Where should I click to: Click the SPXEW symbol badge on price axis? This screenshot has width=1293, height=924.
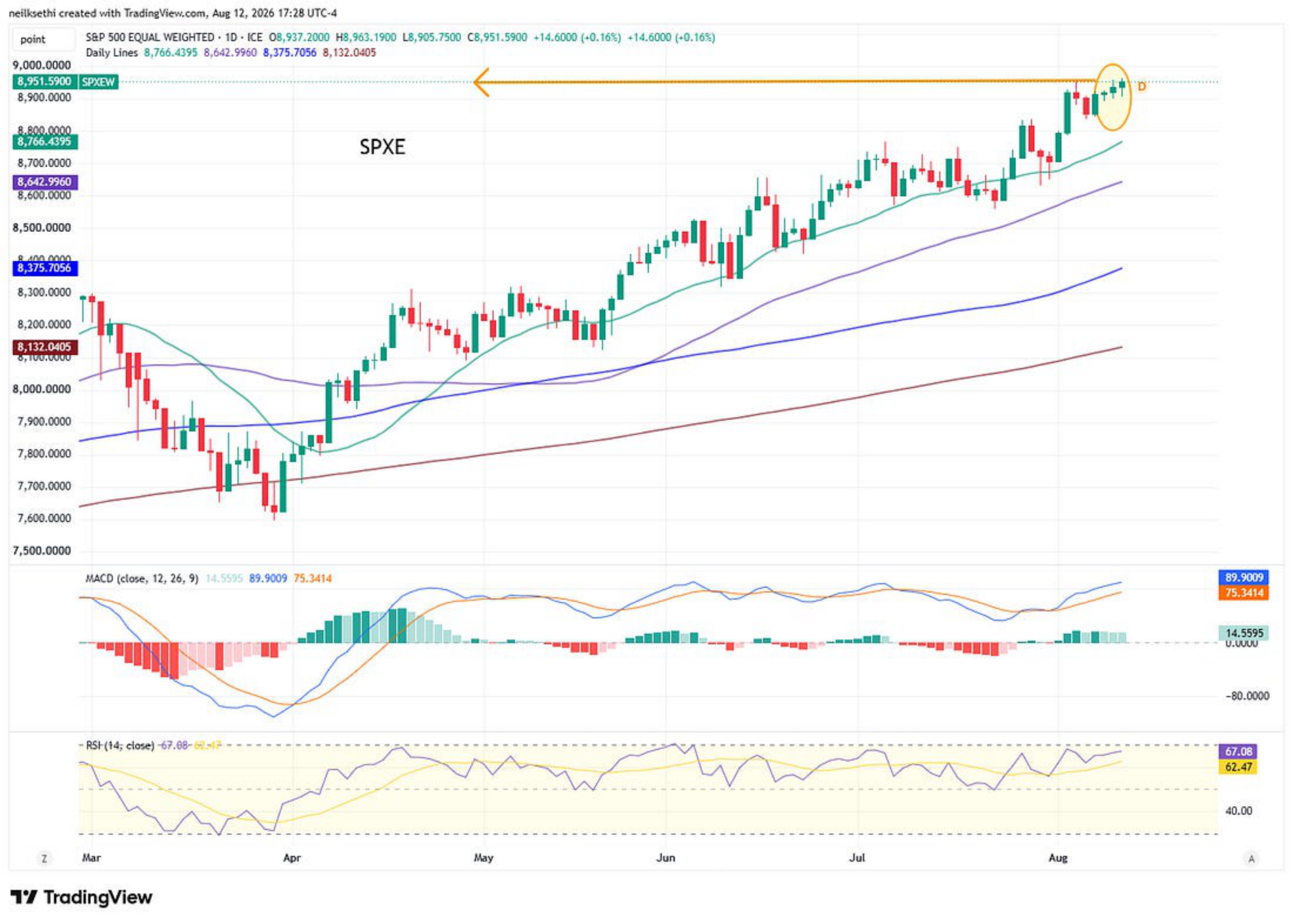[98, 82]
